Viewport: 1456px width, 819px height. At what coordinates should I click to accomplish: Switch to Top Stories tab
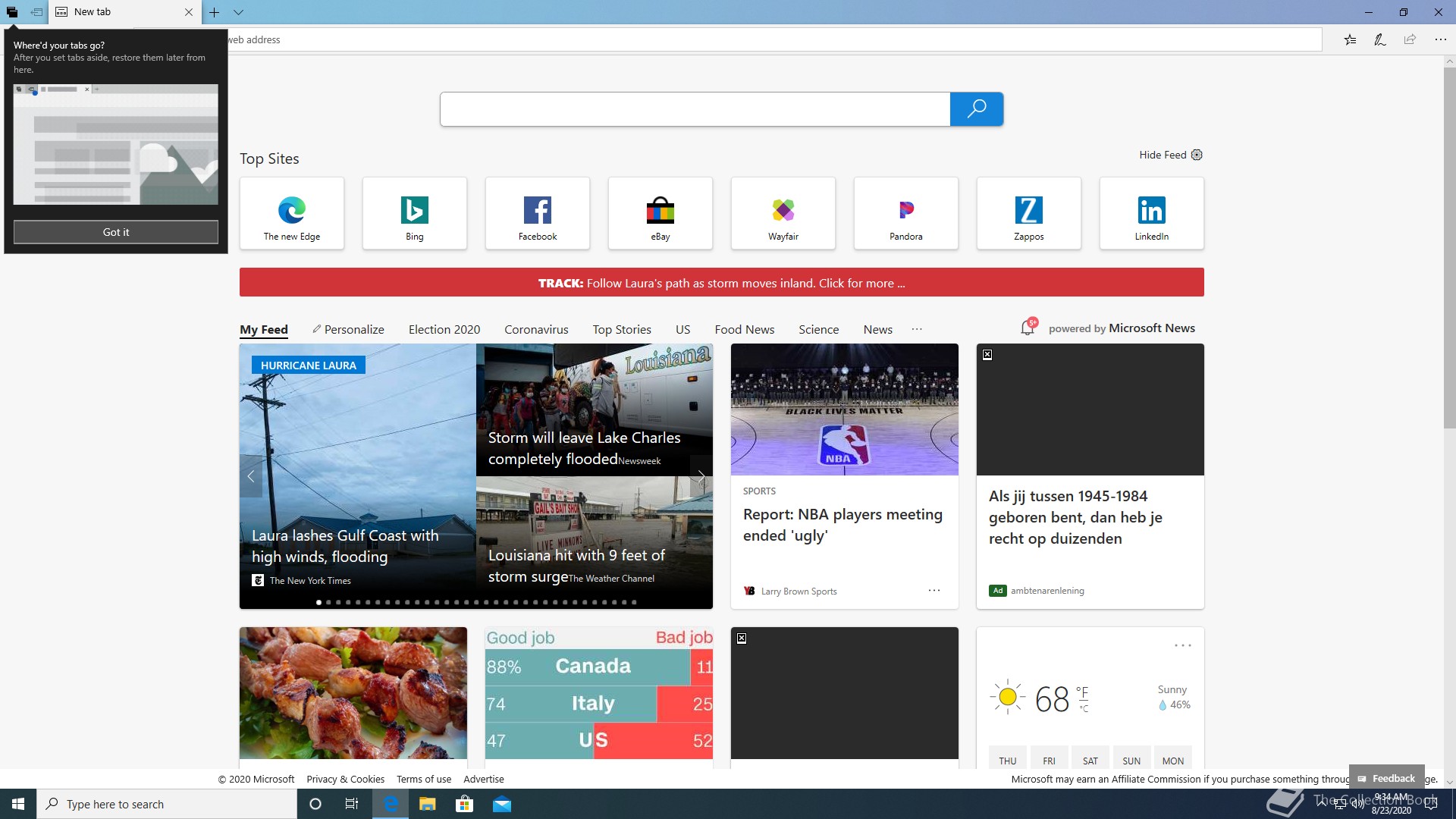click(x=622, y=329)
